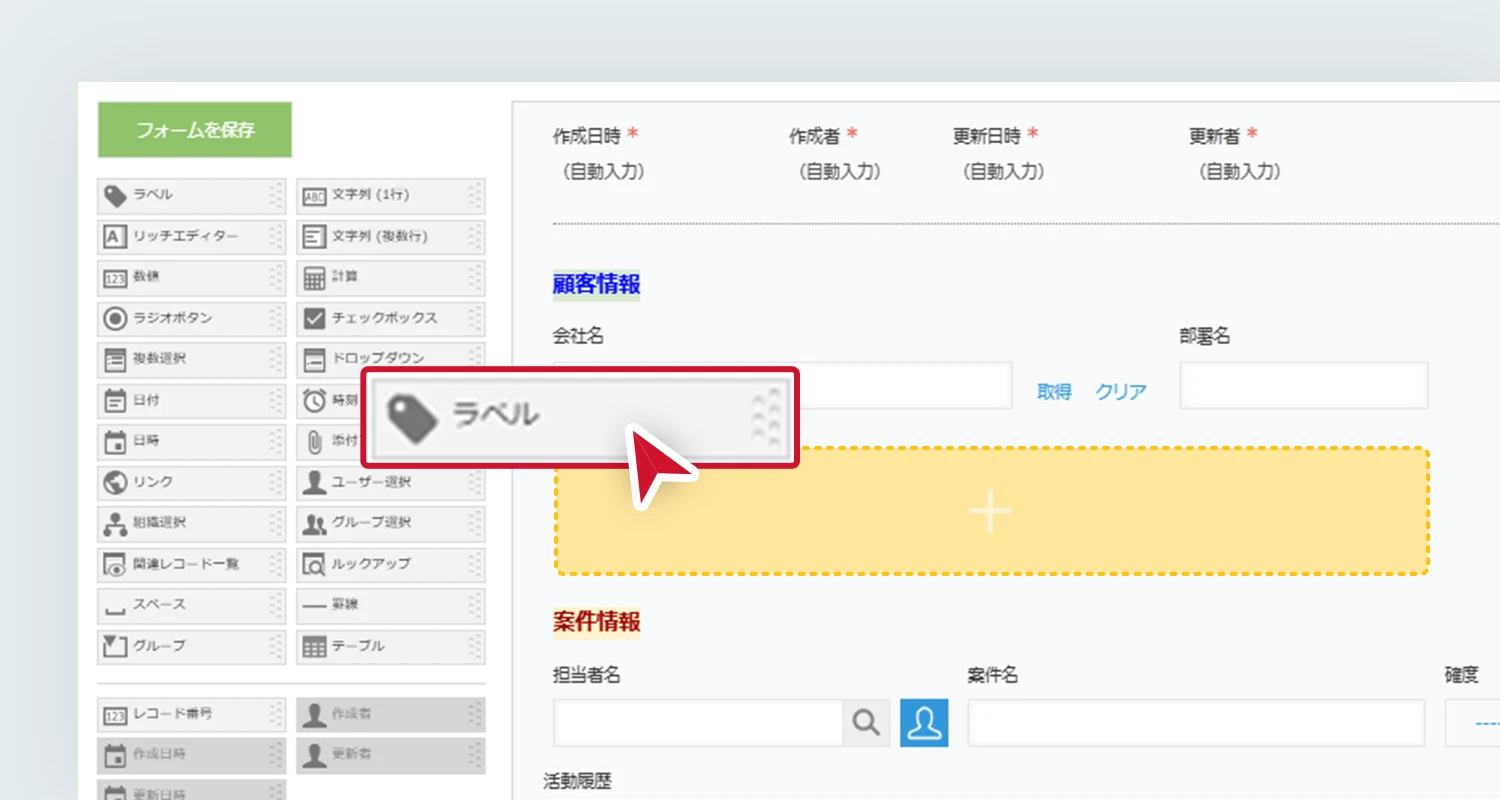The image size is (1500, 800).
Task: Select the 顧客情報 heading label
Action: click(x=596, y=285)
